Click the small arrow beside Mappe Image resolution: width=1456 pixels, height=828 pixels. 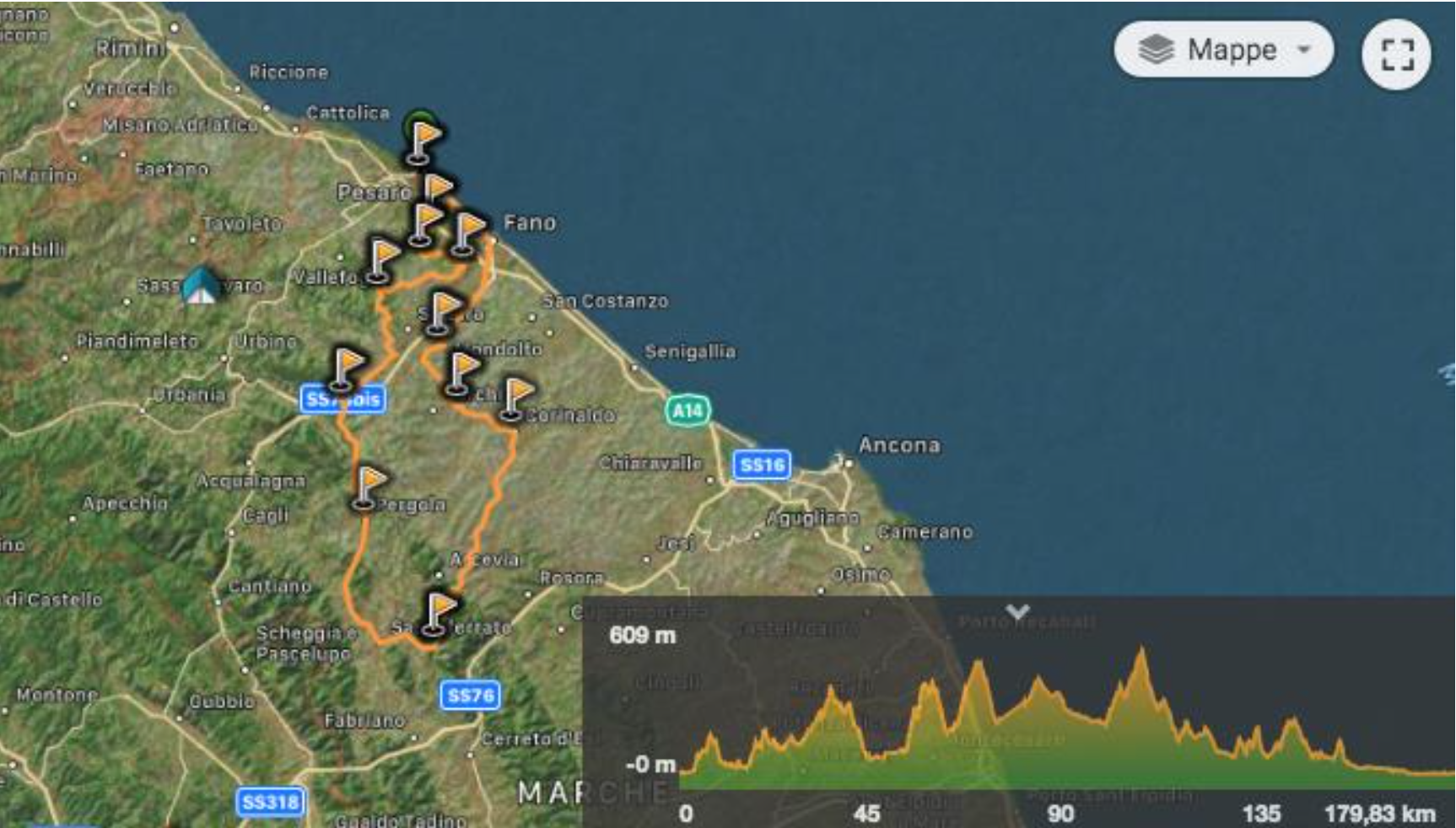click(1304, 49)
